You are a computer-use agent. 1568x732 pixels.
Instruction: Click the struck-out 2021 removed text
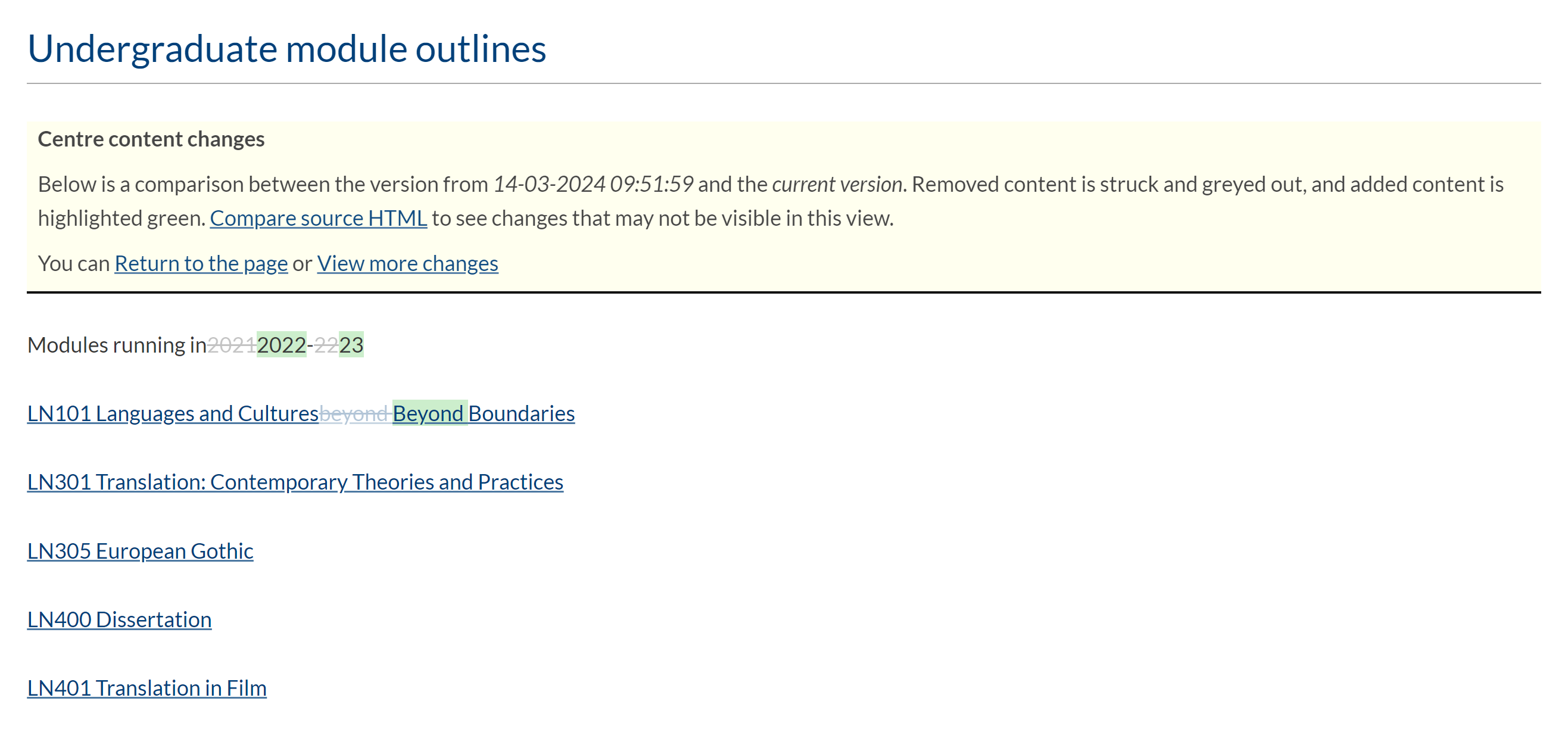click(232, 345)
